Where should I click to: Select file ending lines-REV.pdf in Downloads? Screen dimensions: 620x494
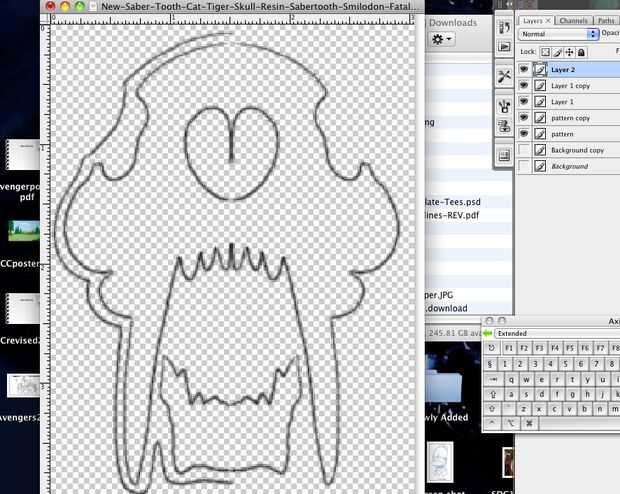click(452, 216)
